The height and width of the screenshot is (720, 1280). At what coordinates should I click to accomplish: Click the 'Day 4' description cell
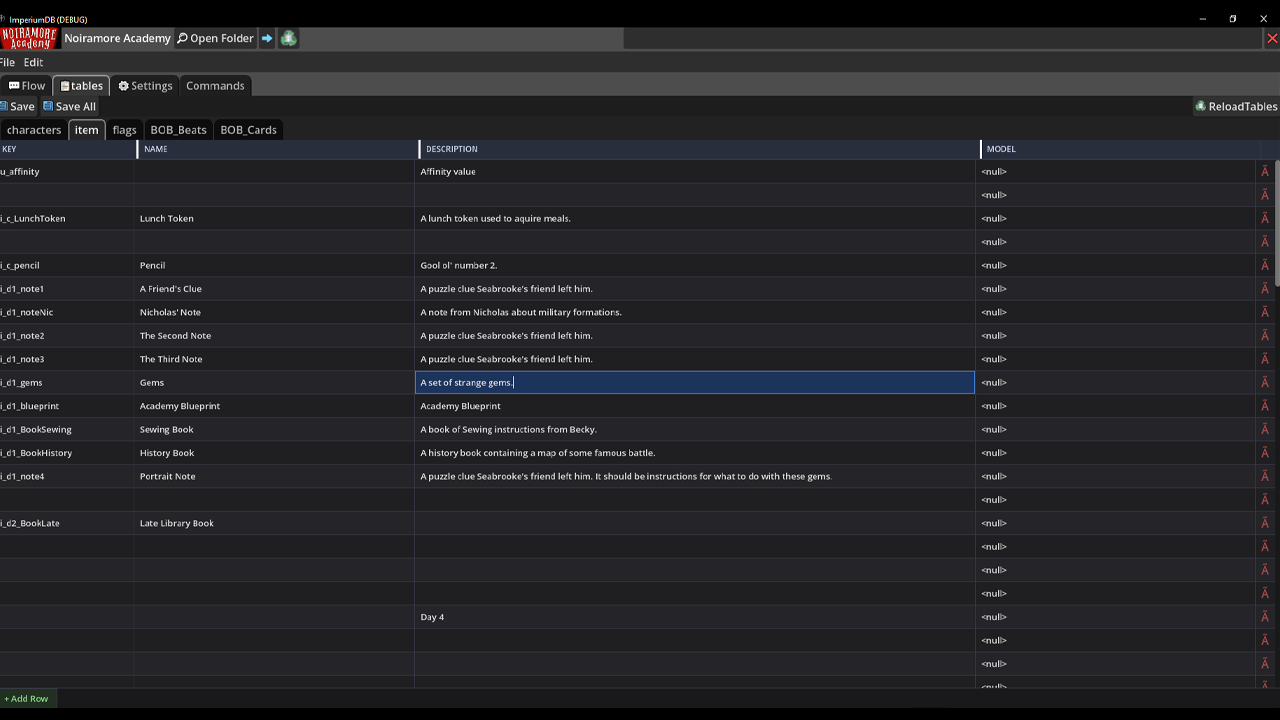coord(695,617)
